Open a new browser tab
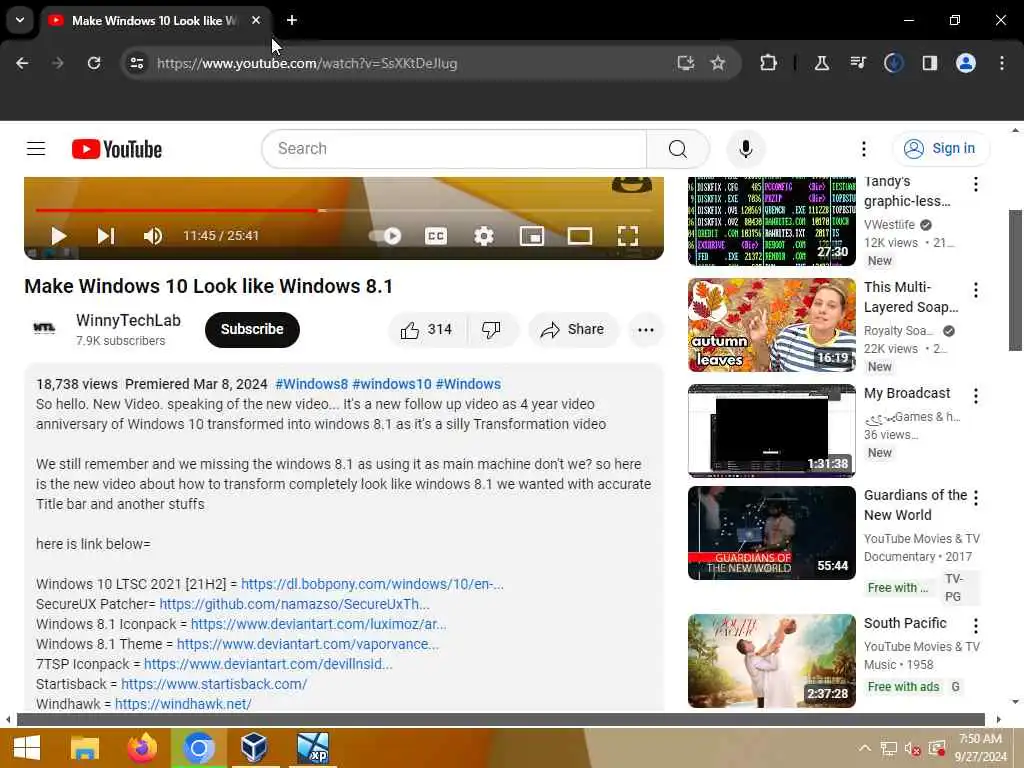This screenshot has width=1024, height=768. (292, 20)
